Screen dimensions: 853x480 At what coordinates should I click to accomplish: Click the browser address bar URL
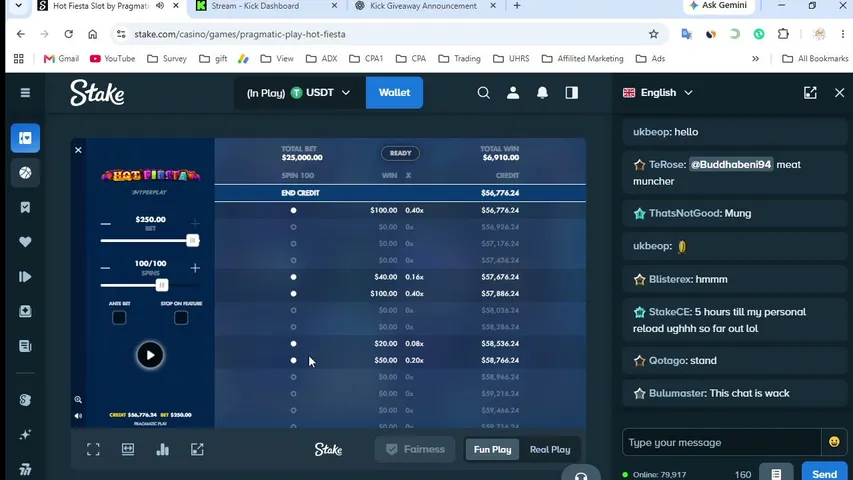[x=240, y=34]
